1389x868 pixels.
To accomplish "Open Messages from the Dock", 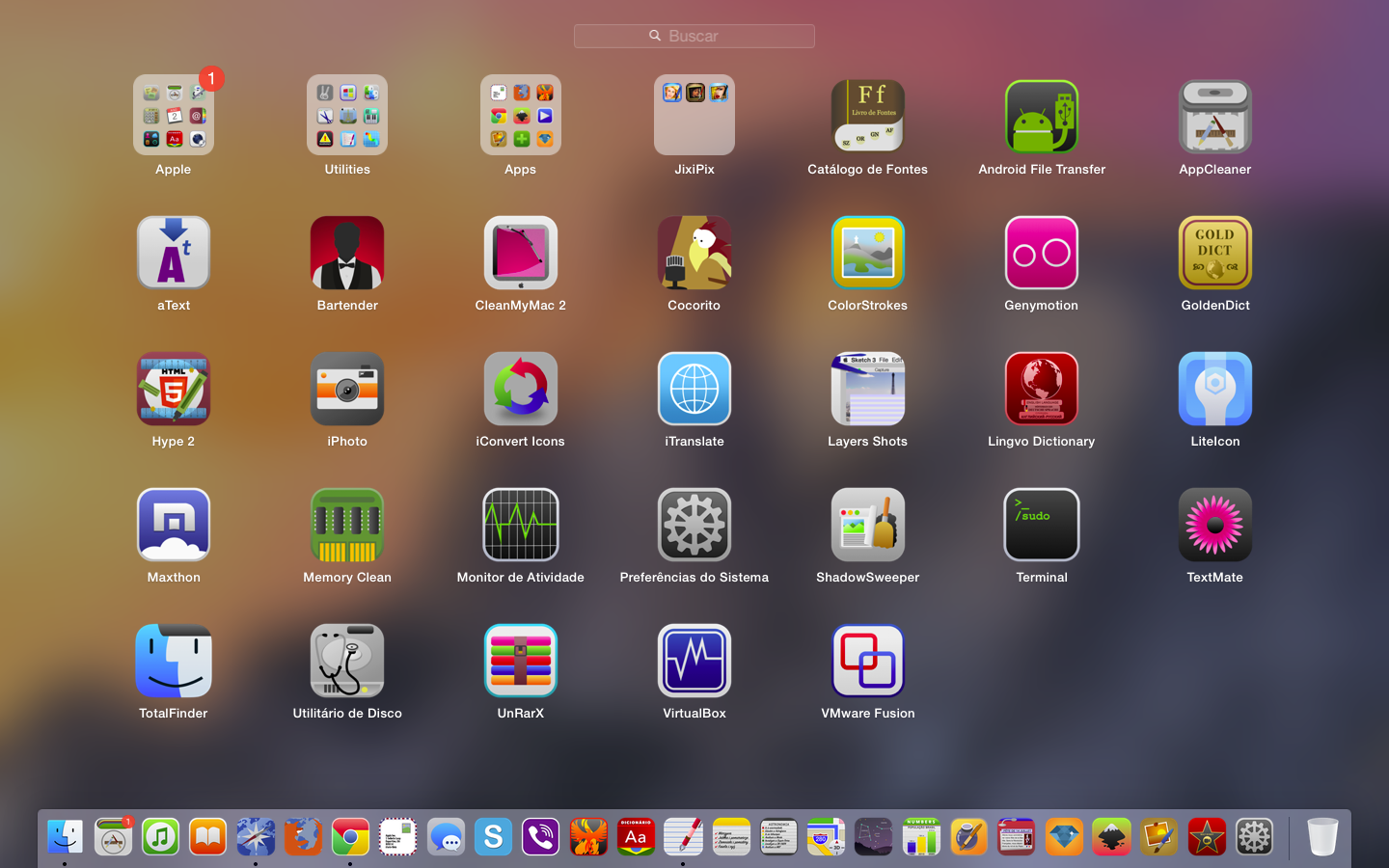I will (x=446, y=837).
